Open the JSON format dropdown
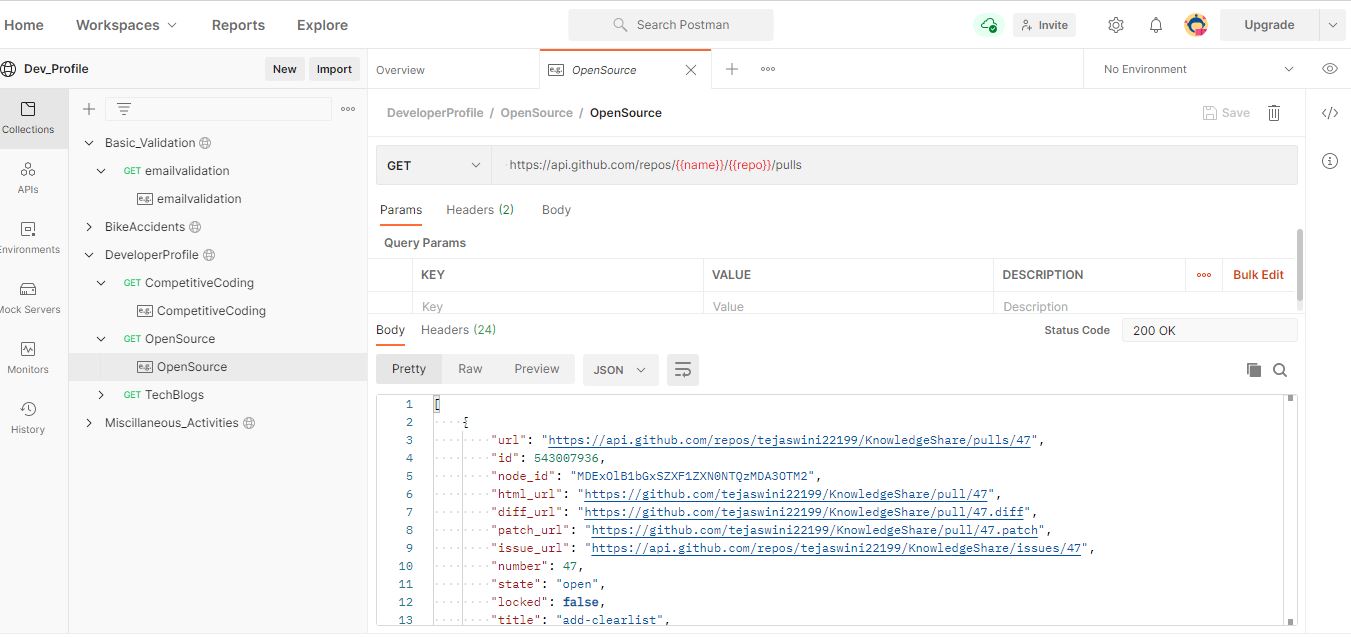Image resolution: width=1351 pixels, height=637 pixels. point(620,370)
